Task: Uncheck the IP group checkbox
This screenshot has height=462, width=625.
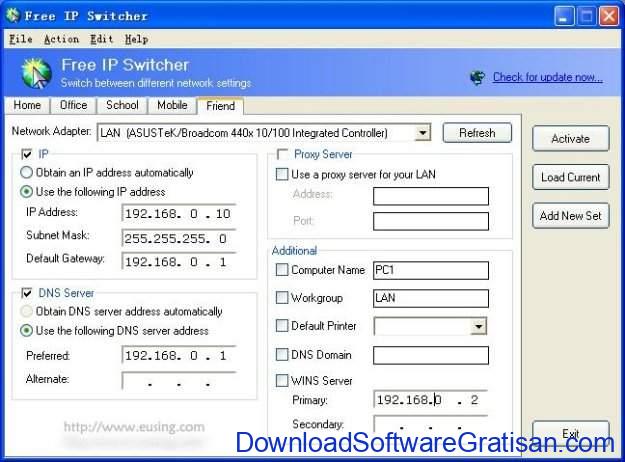Action: [x=27, y=154]
